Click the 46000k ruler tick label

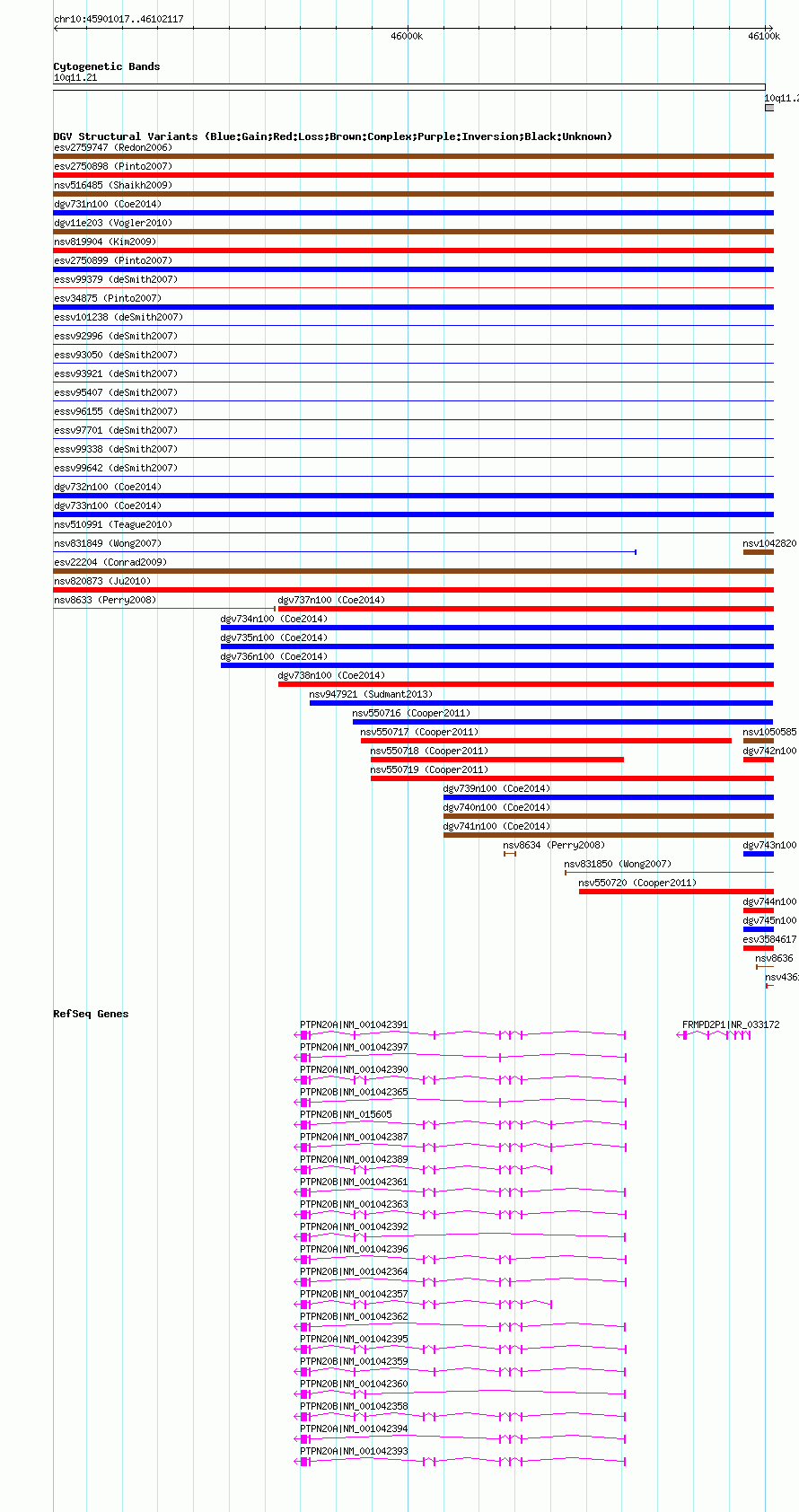coord(407,36)
